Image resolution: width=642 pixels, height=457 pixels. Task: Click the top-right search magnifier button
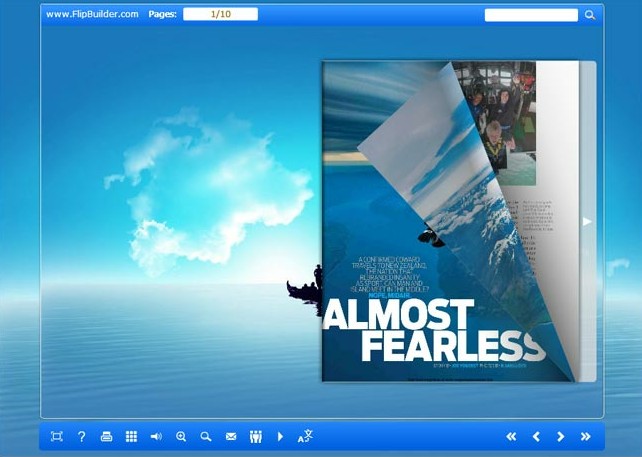click(590, 15)
